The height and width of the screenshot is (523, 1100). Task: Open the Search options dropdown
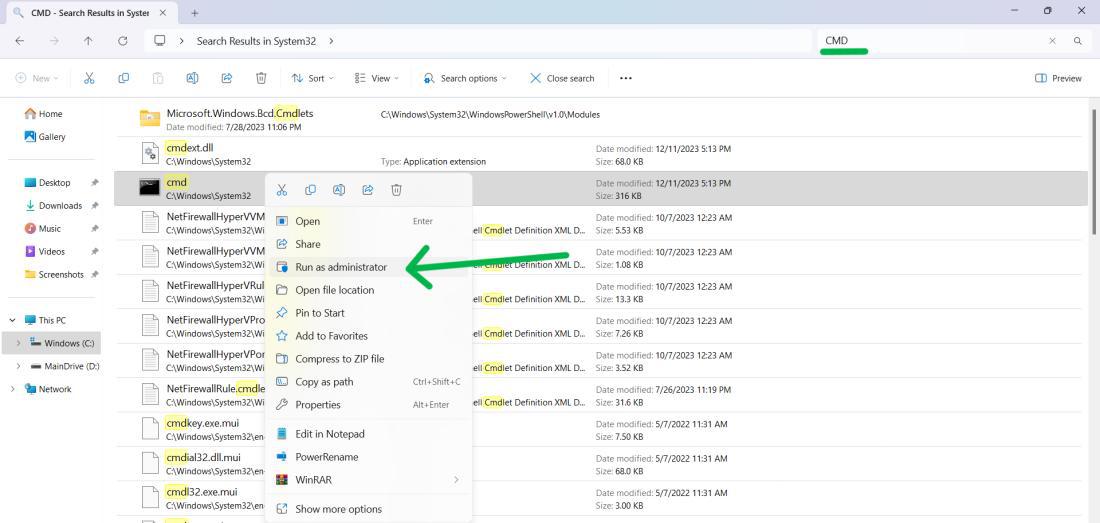click(x=465, y=79)
